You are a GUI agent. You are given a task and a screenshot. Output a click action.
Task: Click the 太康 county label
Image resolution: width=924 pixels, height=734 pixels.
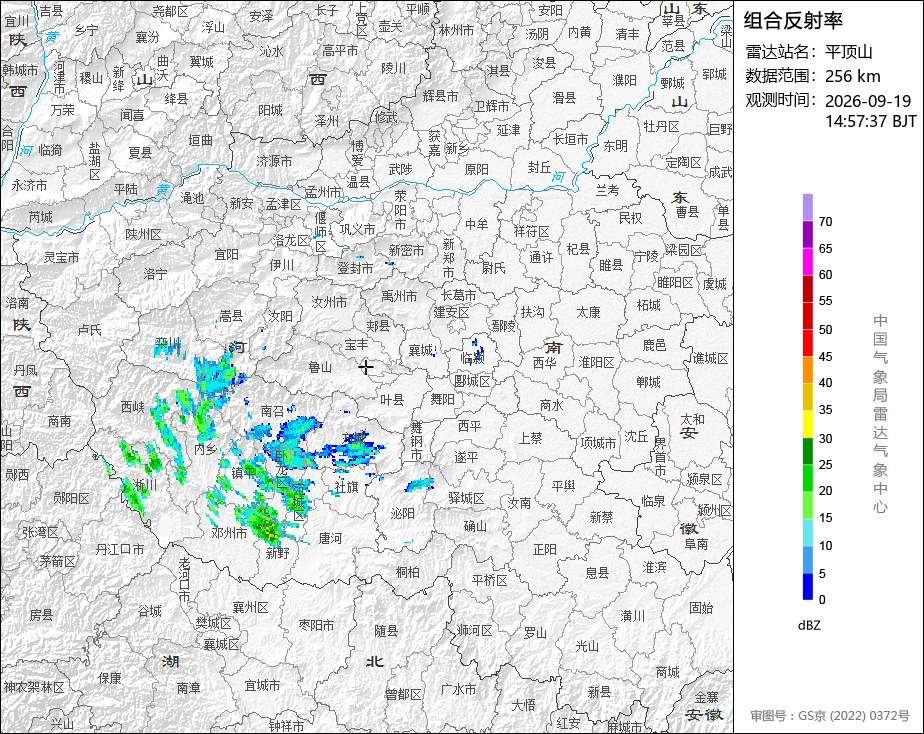pyautogui.click(x=588, y=312)
